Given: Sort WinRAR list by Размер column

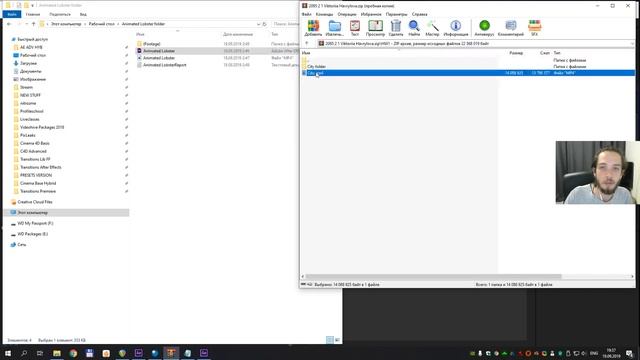Looking at the screenshot, I should coord(516,53).
